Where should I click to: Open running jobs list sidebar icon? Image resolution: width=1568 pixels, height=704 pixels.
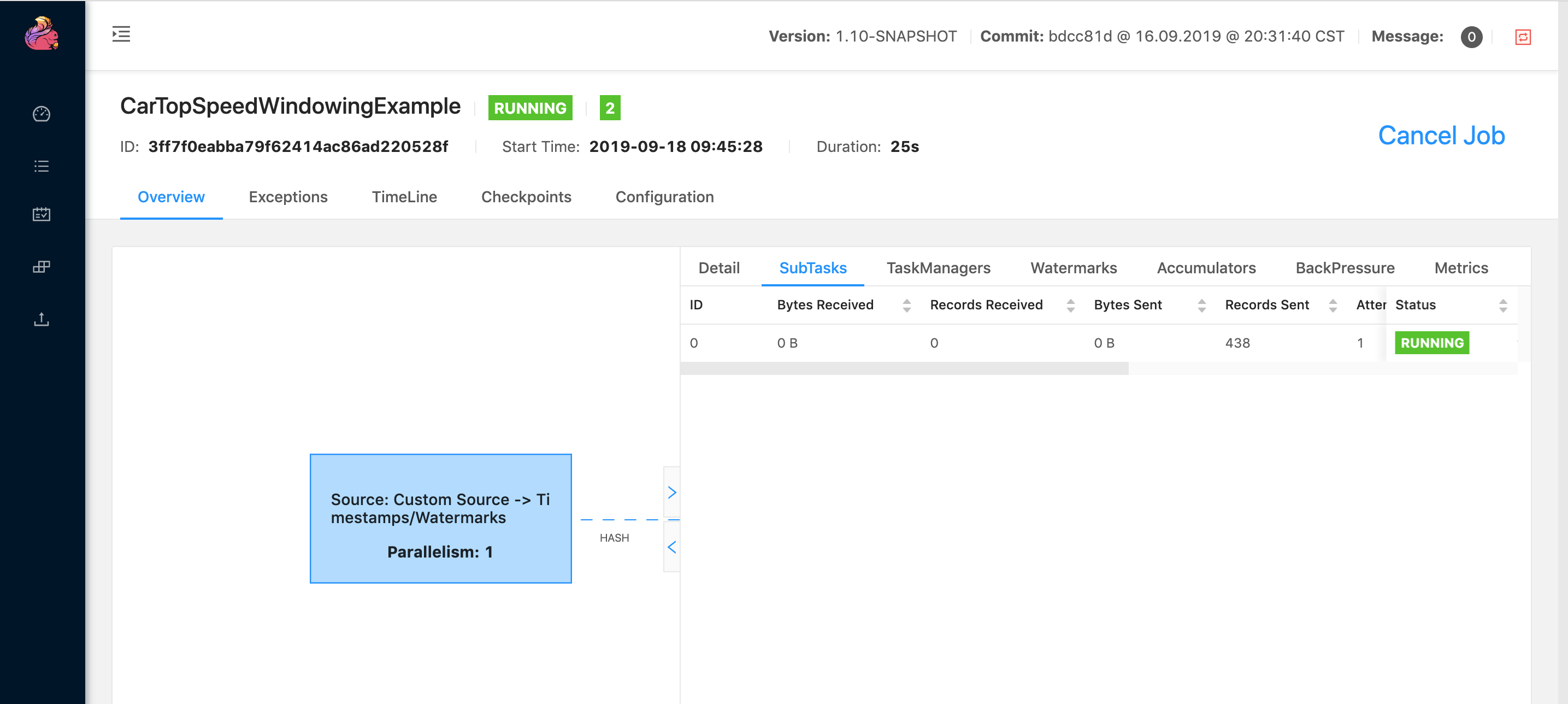tap(42, 166)
